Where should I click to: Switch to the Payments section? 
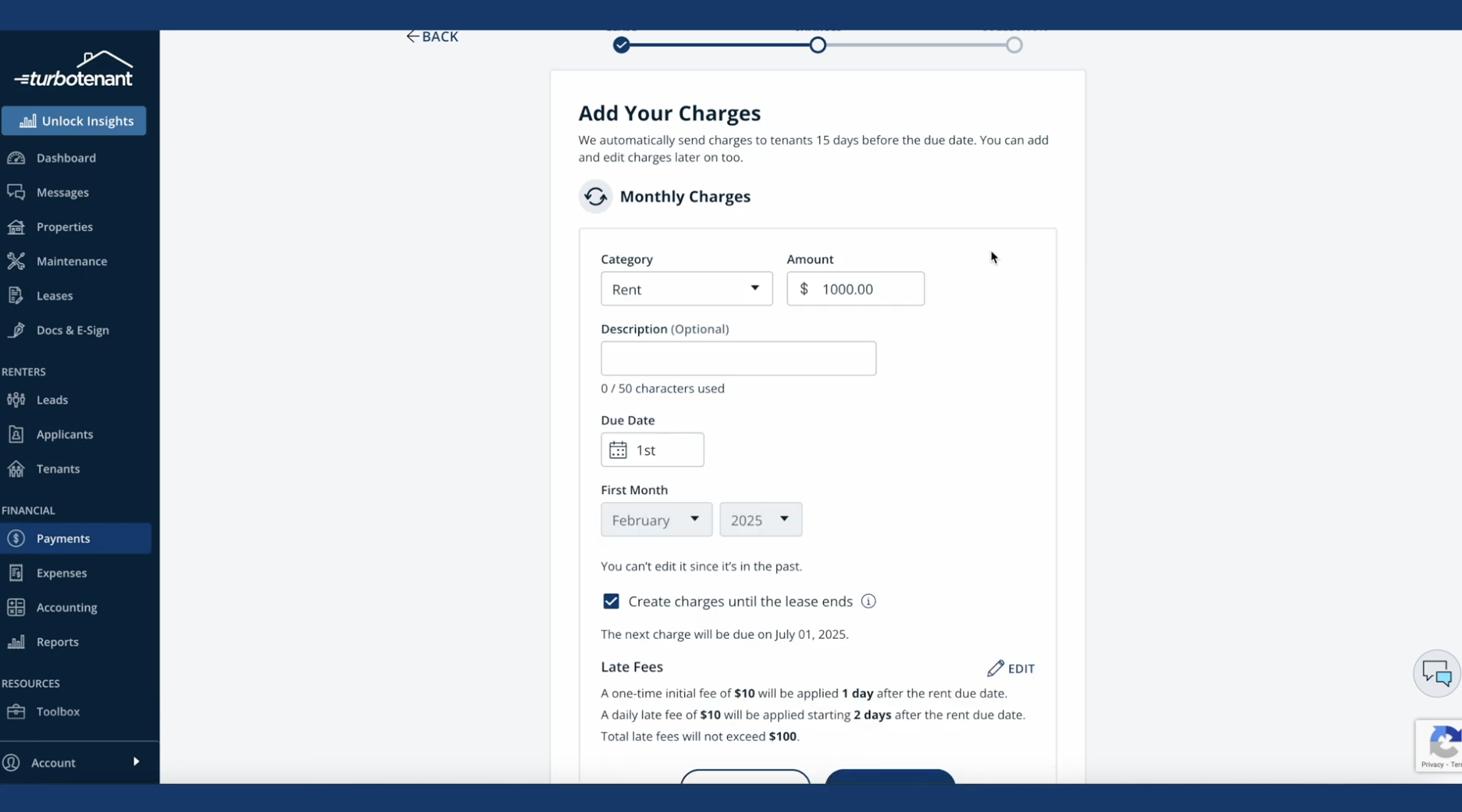pos(62,538)
